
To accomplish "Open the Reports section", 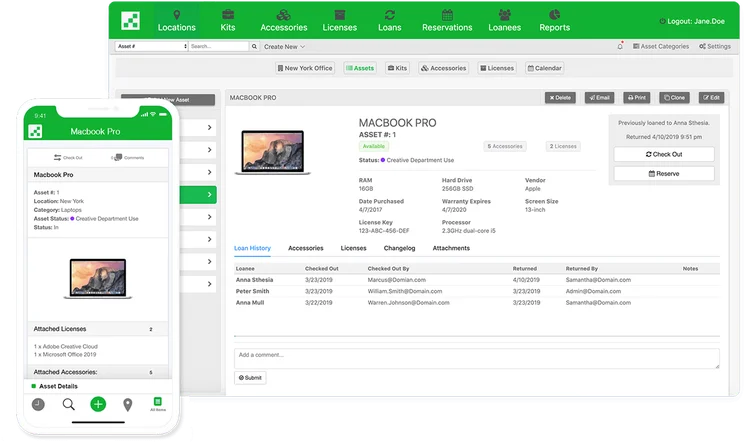I will pyautogui.click(x=554, y=21).
